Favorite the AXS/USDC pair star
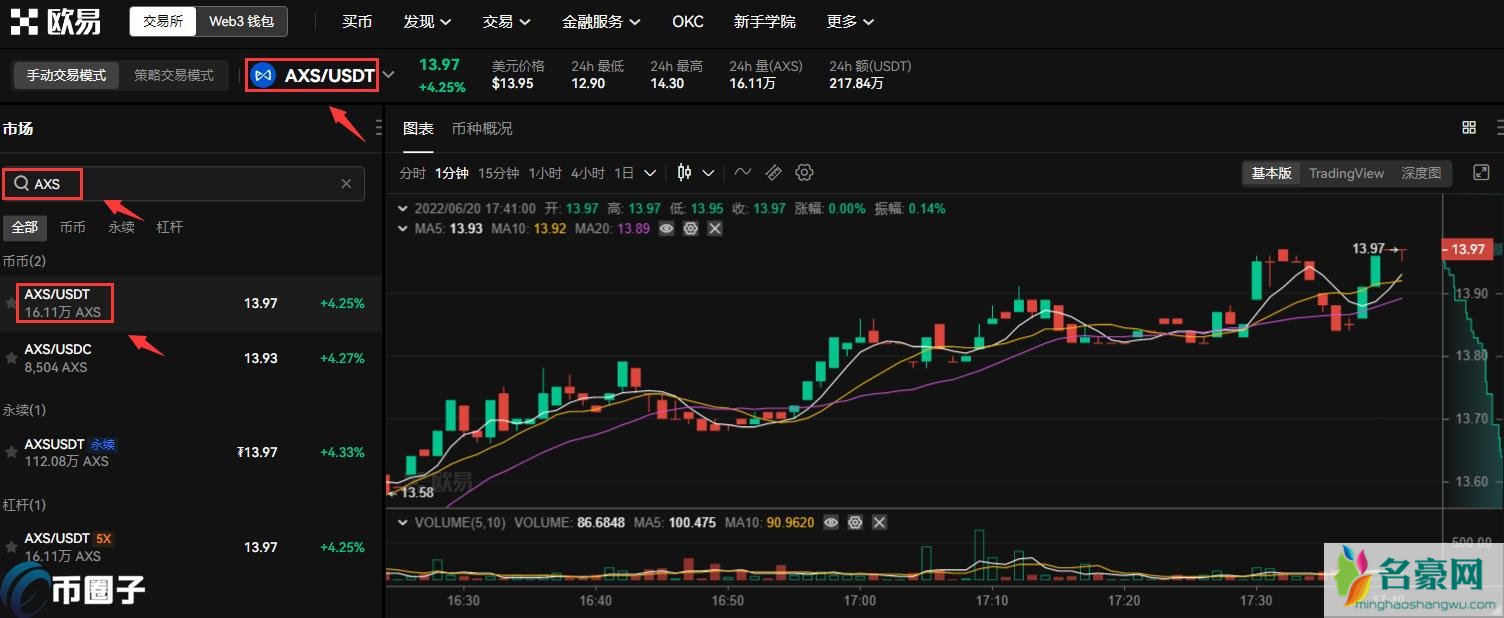This screenshot has width=1504, height=618. [11, 358]
